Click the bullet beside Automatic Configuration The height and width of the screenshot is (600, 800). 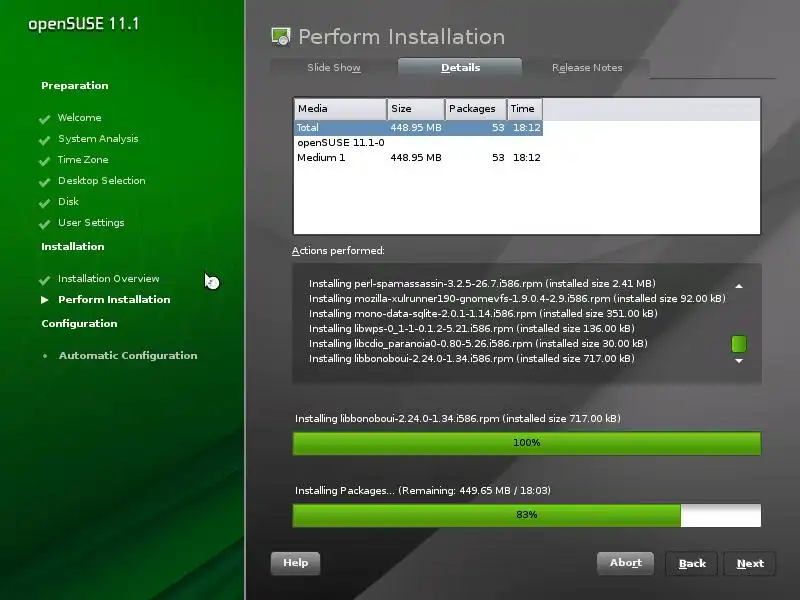point(45,356)
